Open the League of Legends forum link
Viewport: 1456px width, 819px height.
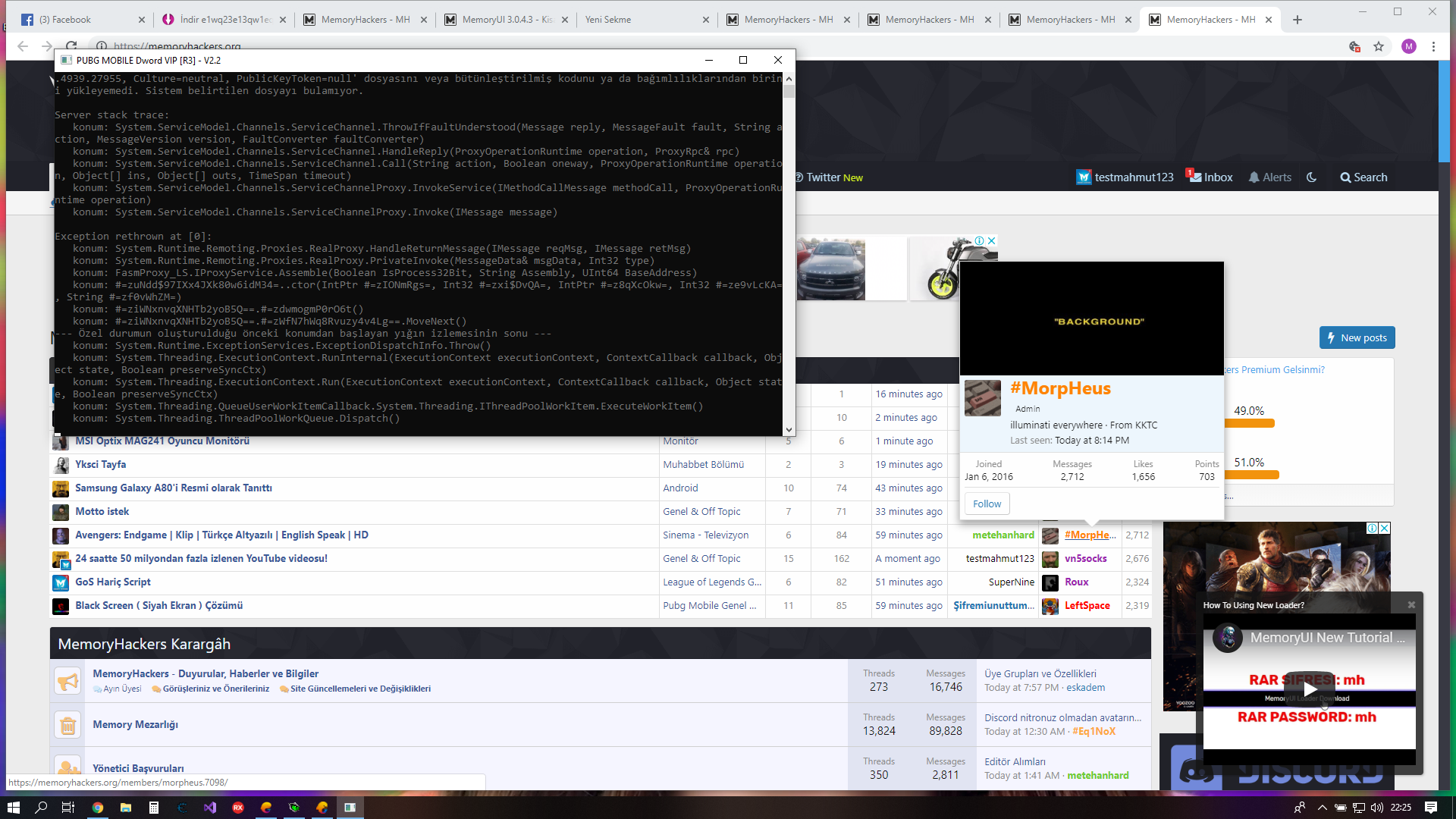point(713,582)
